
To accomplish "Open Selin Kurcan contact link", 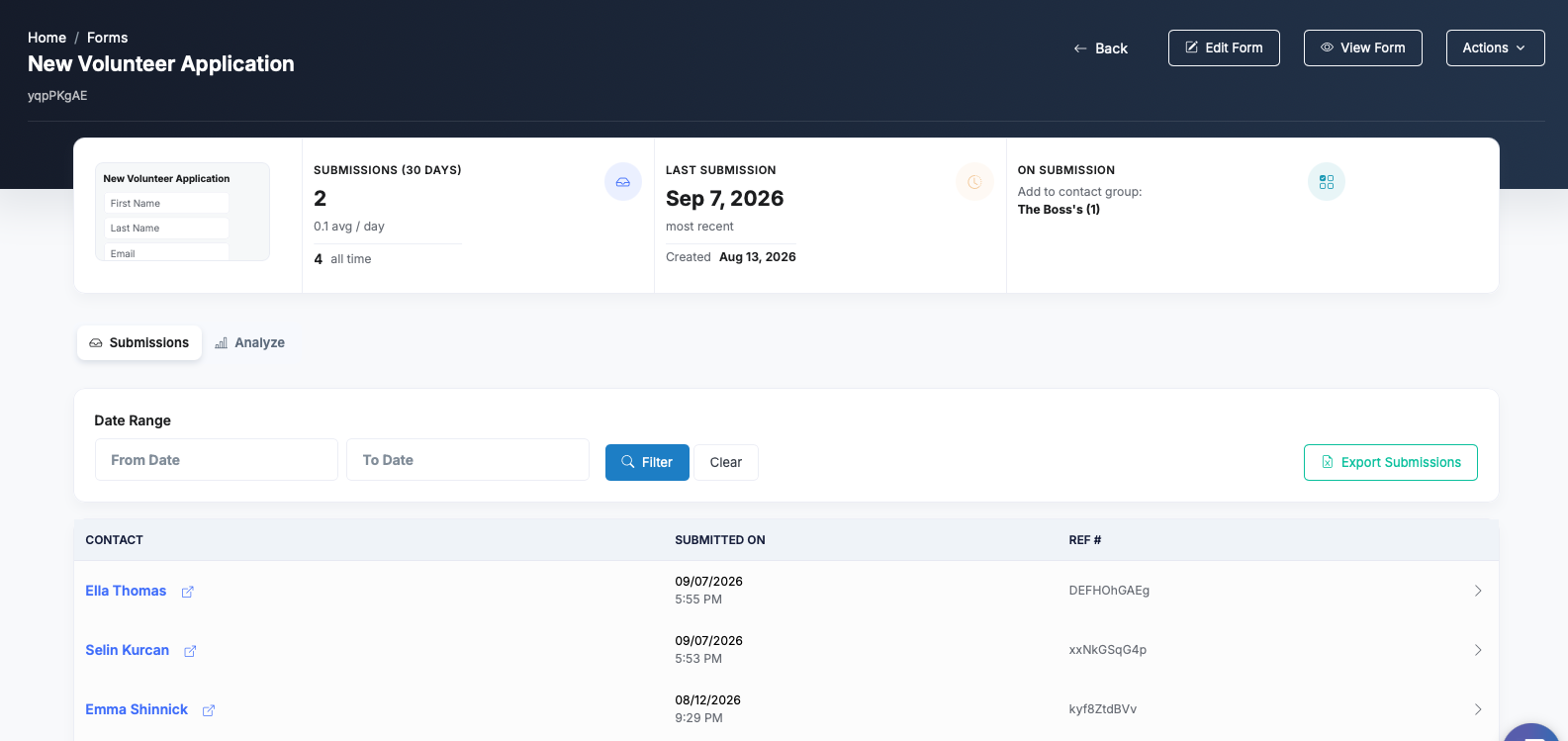I will (128, 650).
